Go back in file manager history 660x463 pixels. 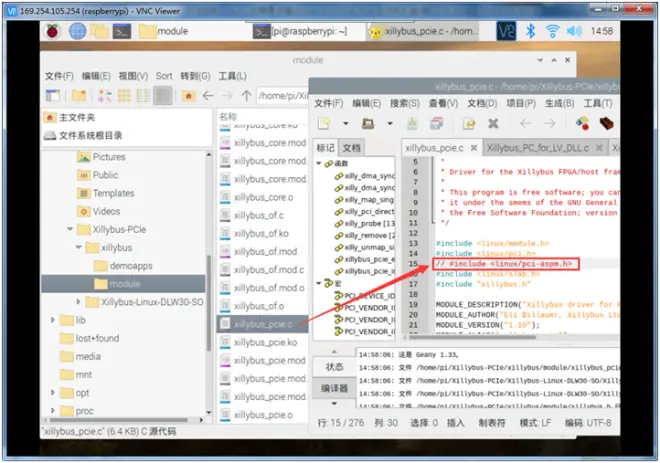click(x=208, y=96)
